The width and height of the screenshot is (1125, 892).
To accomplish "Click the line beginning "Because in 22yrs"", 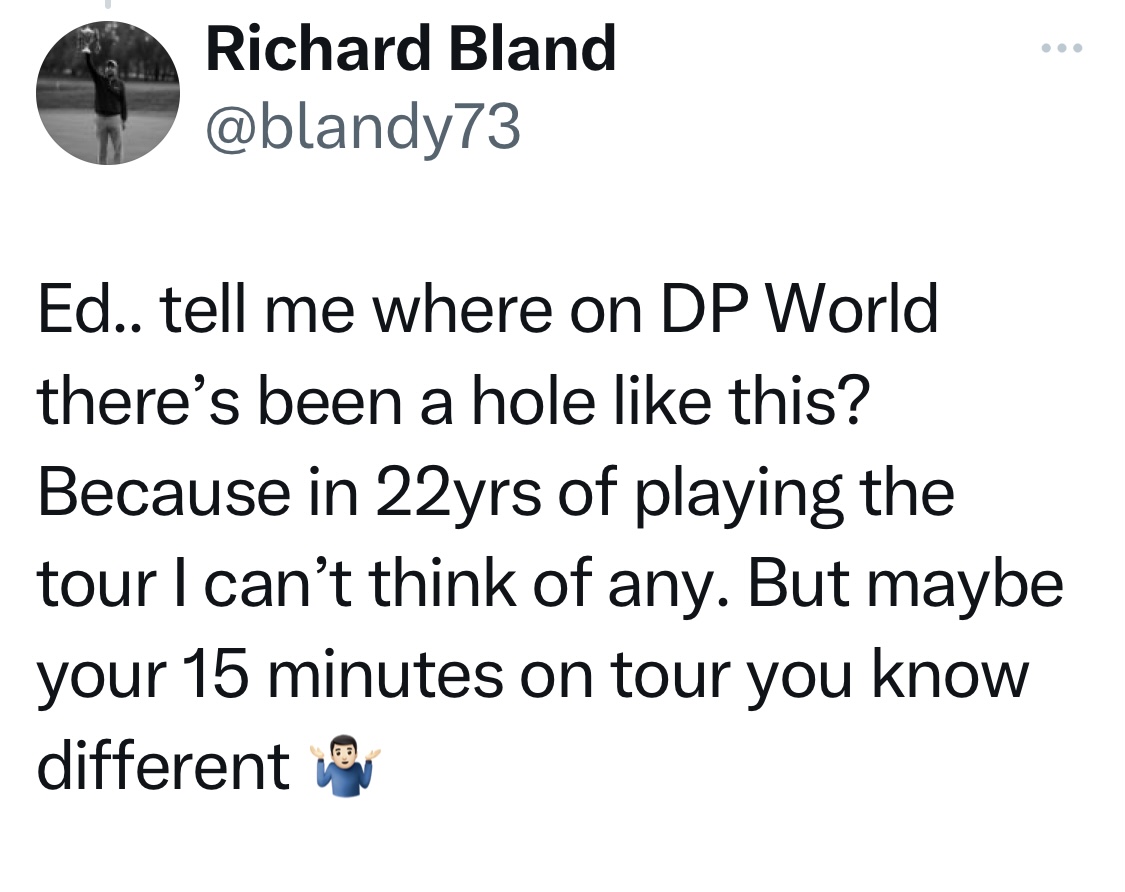I will pyautogui.click(x=495, y=494).
